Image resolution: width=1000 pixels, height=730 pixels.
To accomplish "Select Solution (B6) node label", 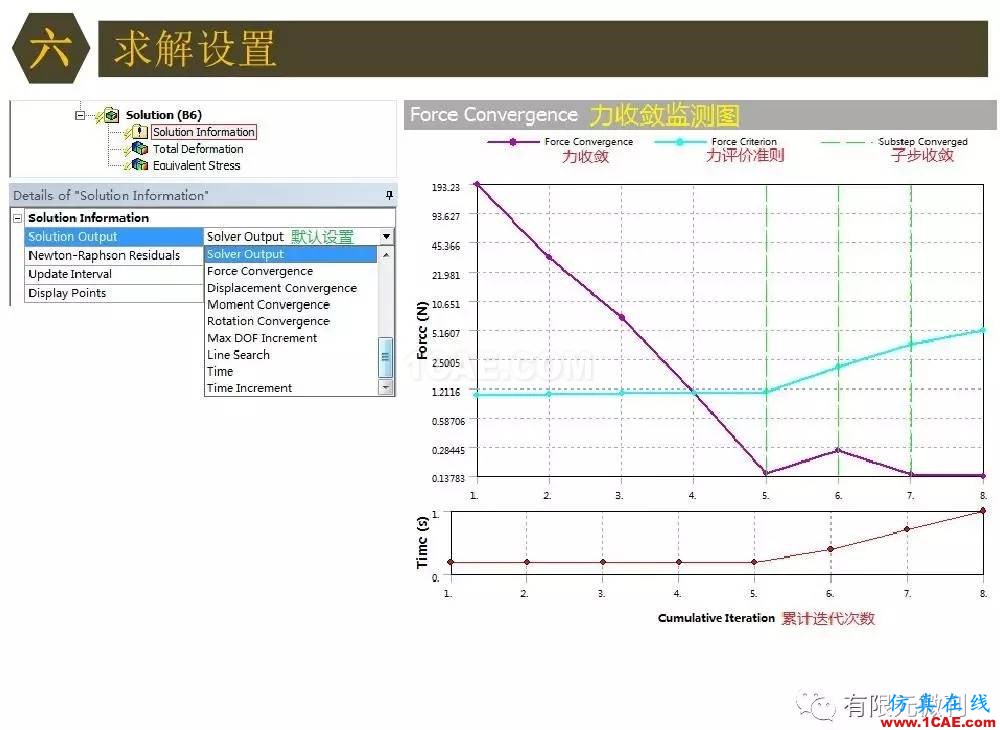I will point(163,115).
